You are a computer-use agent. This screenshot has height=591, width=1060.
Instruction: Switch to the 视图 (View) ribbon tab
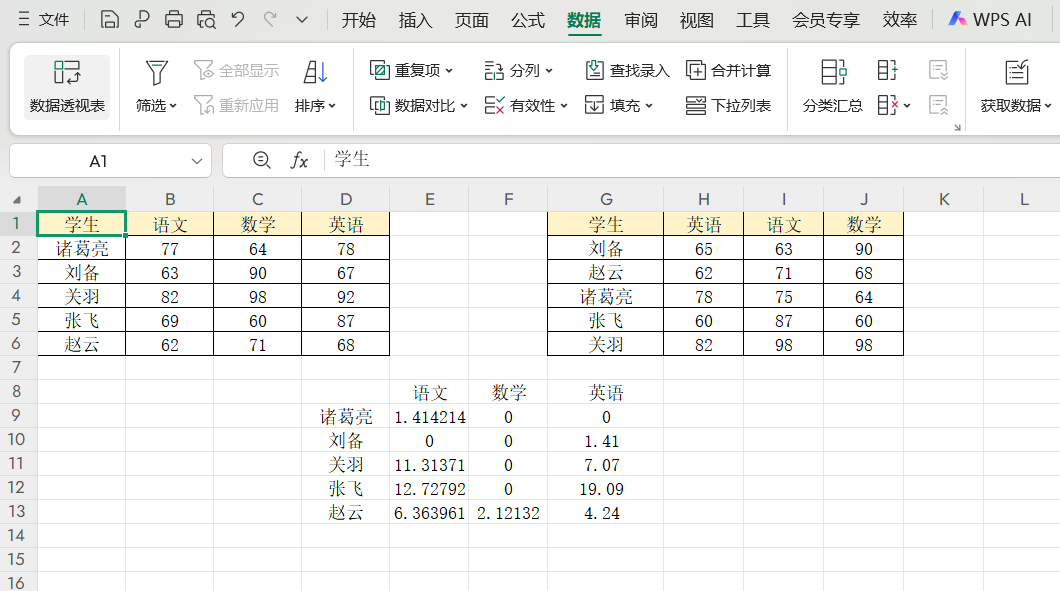tap(696, 20)
